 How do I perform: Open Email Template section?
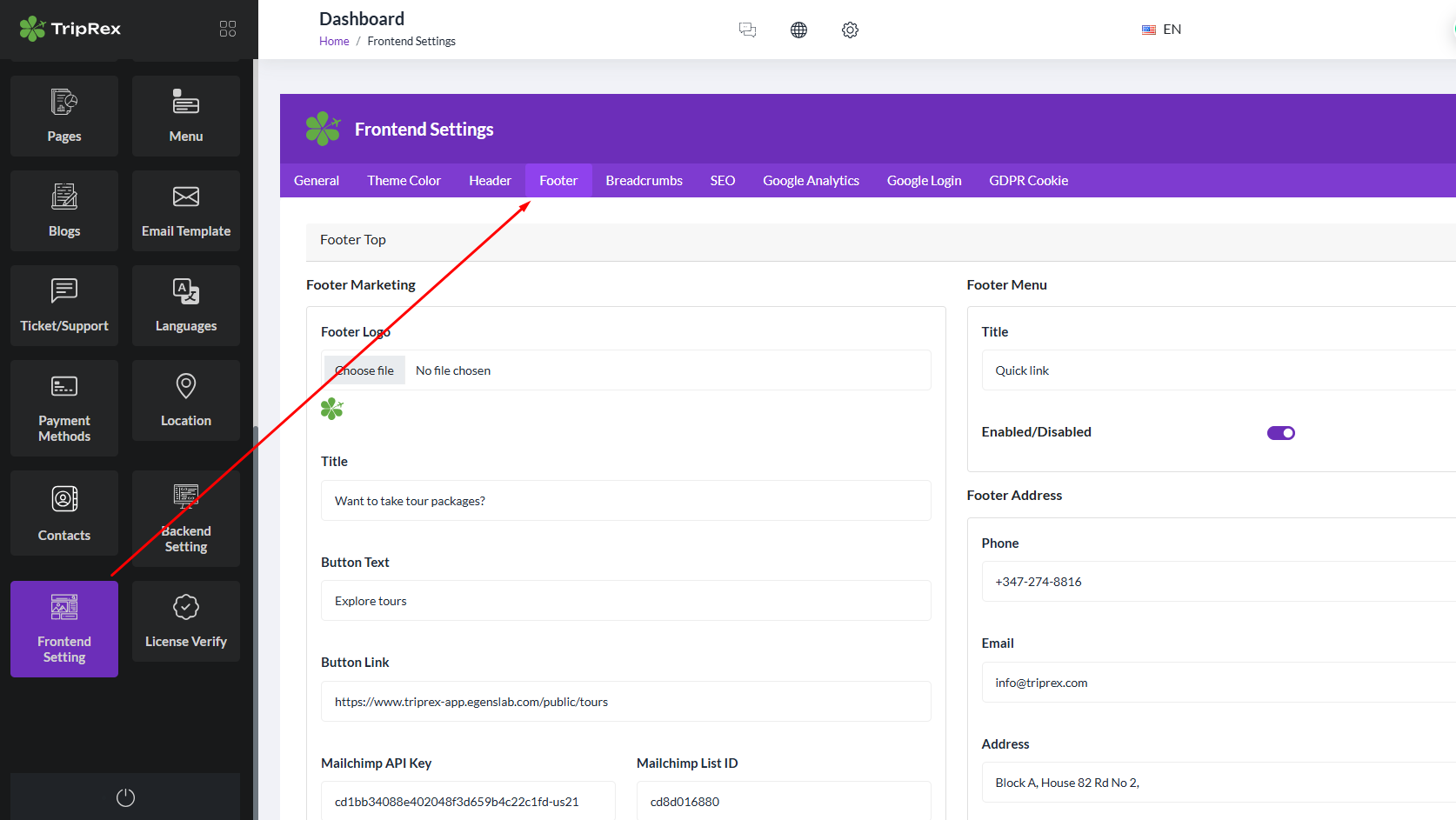pos(186,210)
